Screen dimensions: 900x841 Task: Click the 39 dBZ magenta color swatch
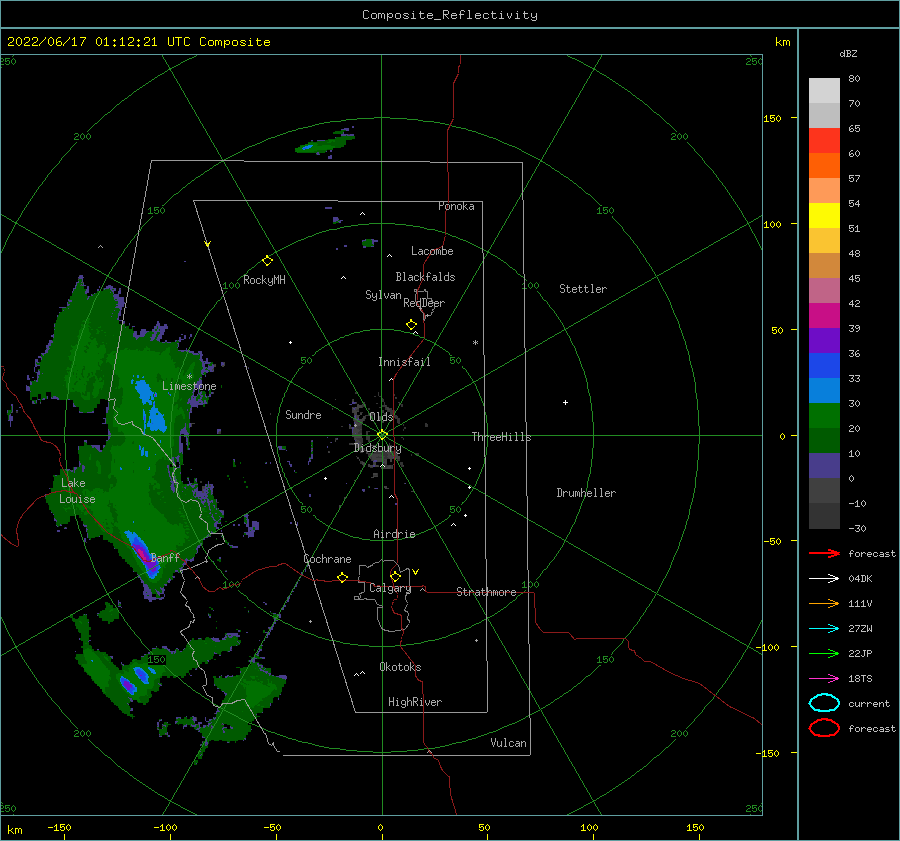824,315
